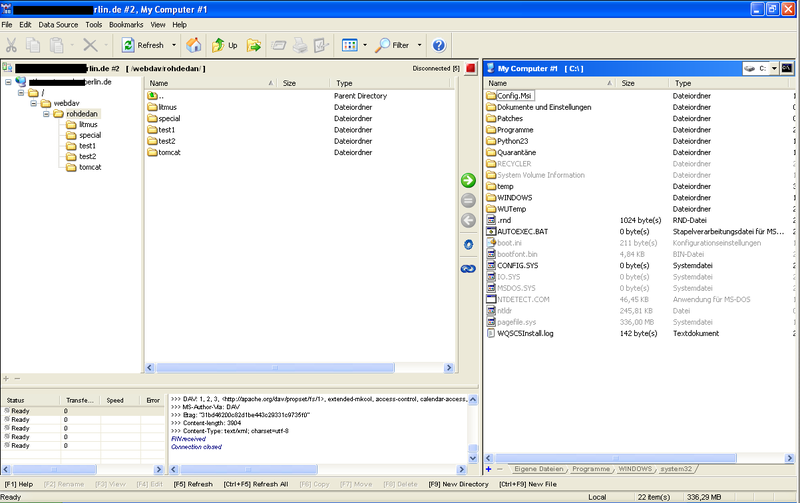Open the home folder icon in toolbar
Image resolution: width=800 pixels, height=503 pixels.
[193, 45]
